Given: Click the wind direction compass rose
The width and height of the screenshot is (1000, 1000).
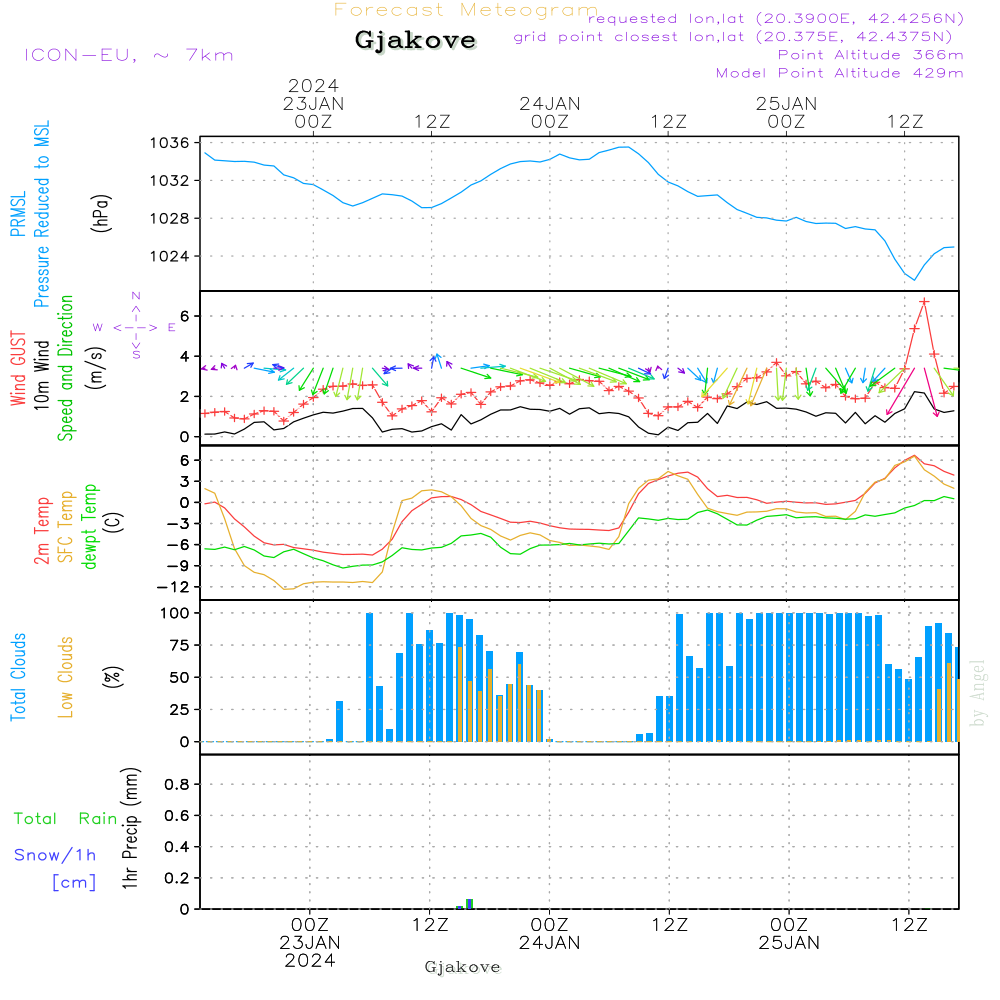Looking at the screenshot, I should click(x=136, y=327).
